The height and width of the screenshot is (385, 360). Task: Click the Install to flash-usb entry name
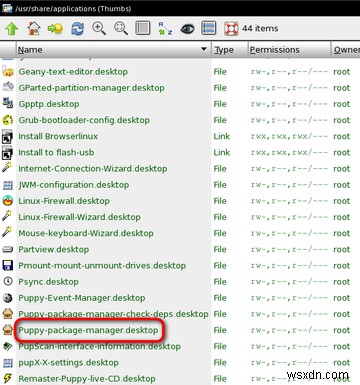56,152
